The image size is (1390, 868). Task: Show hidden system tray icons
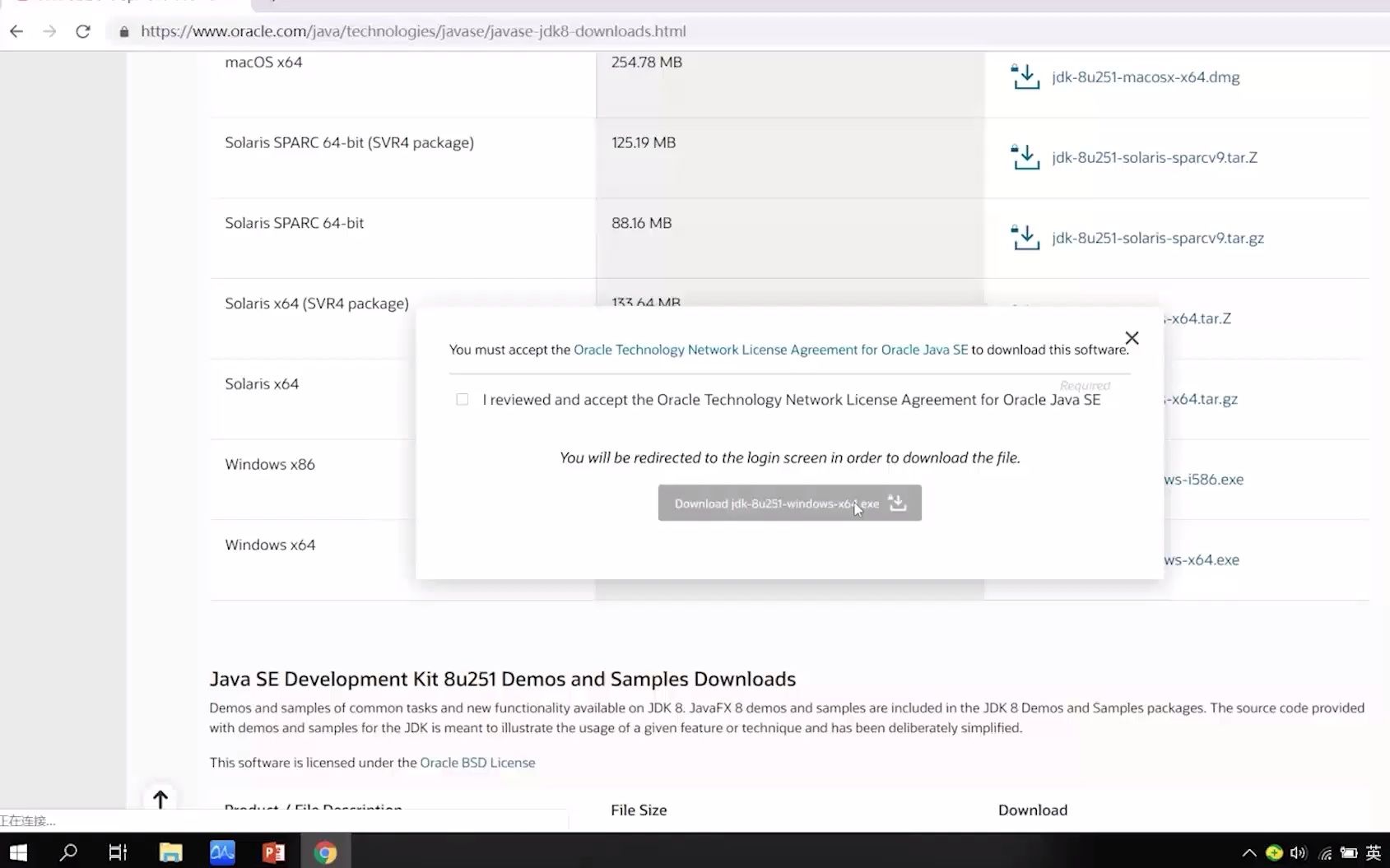pyautogui.click(x=1249, y=853)
